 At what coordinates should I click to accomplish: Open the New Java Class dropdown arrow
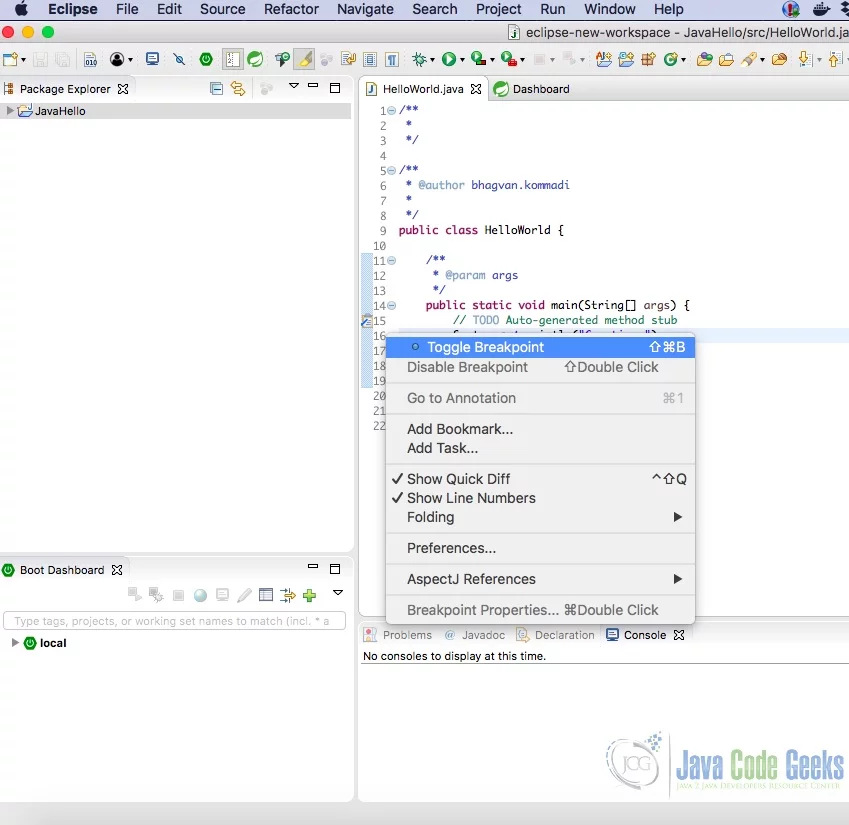click(x=683, y=60)
